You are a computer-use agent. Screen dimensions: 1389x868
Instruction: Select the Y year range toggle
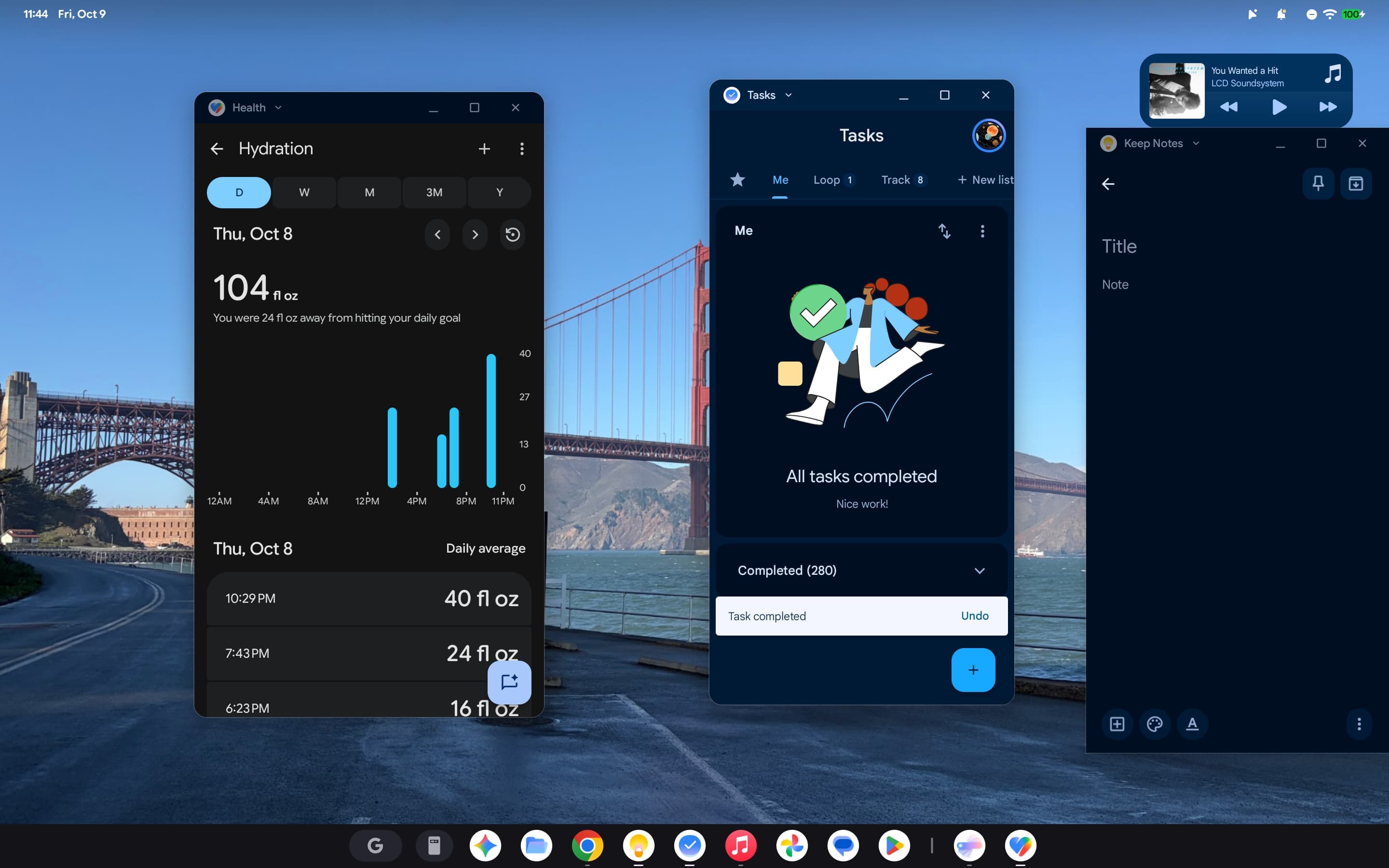pos(499,192)
